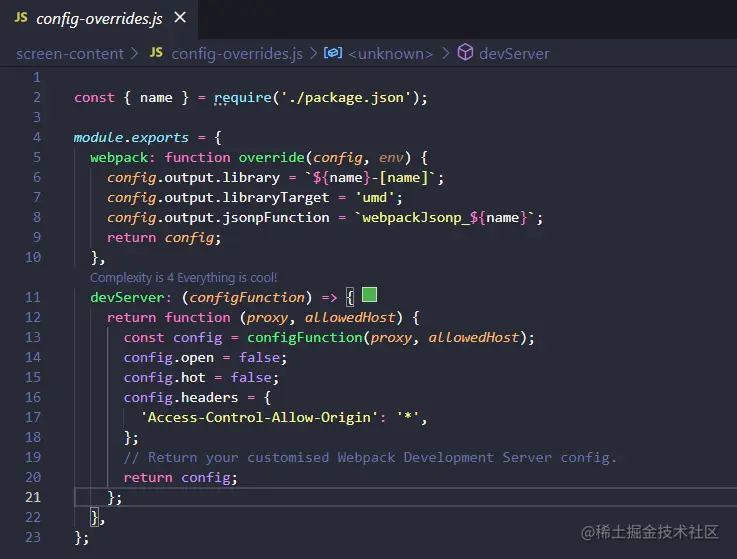Click the opening brace on line 11
Image resolution: width=737 pixels, height=559 pixels.
pyautogui.click(x=350, y=297)
